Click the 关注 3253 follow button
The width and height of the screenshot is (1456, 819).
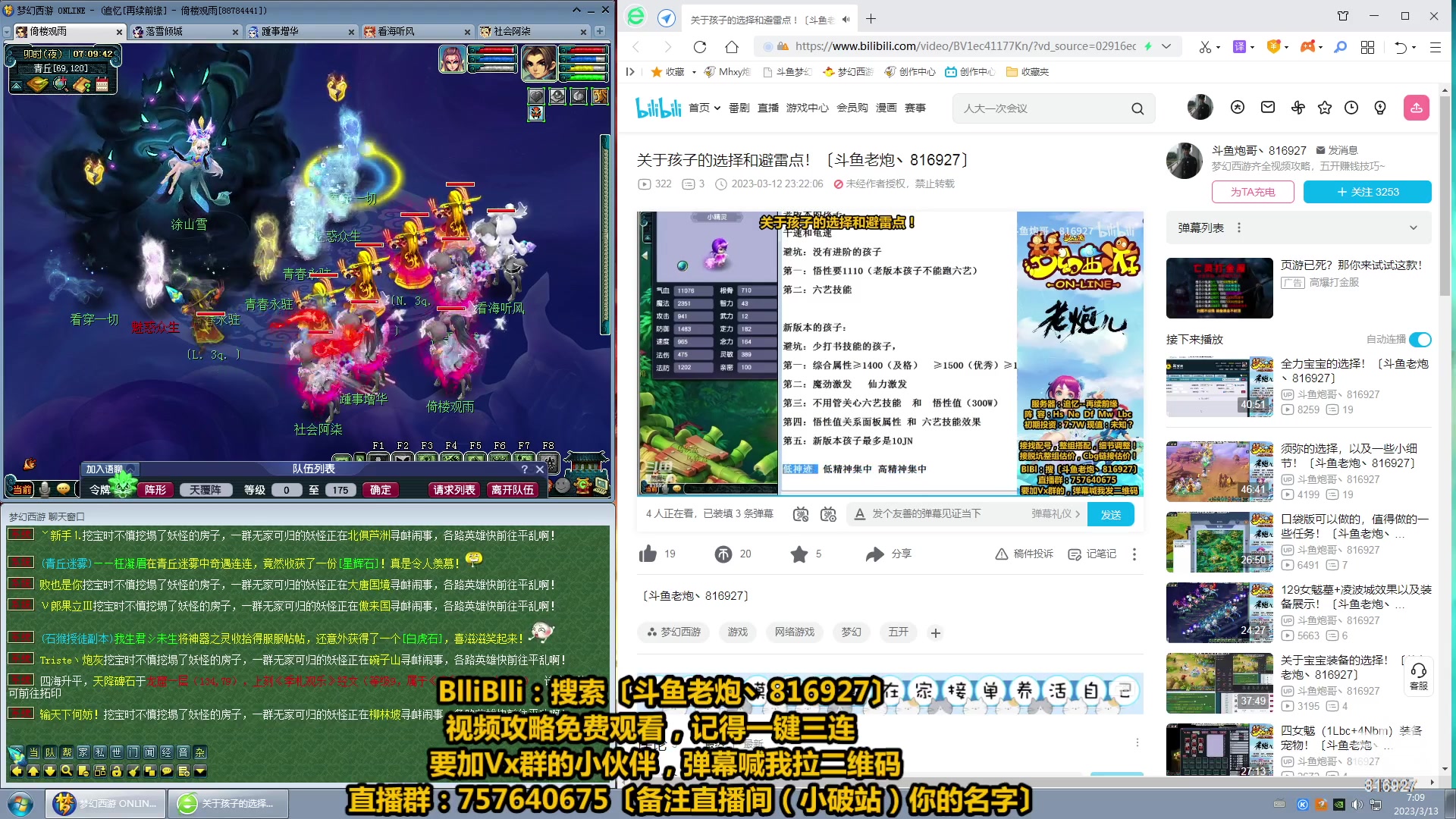tap(1367, 192)
